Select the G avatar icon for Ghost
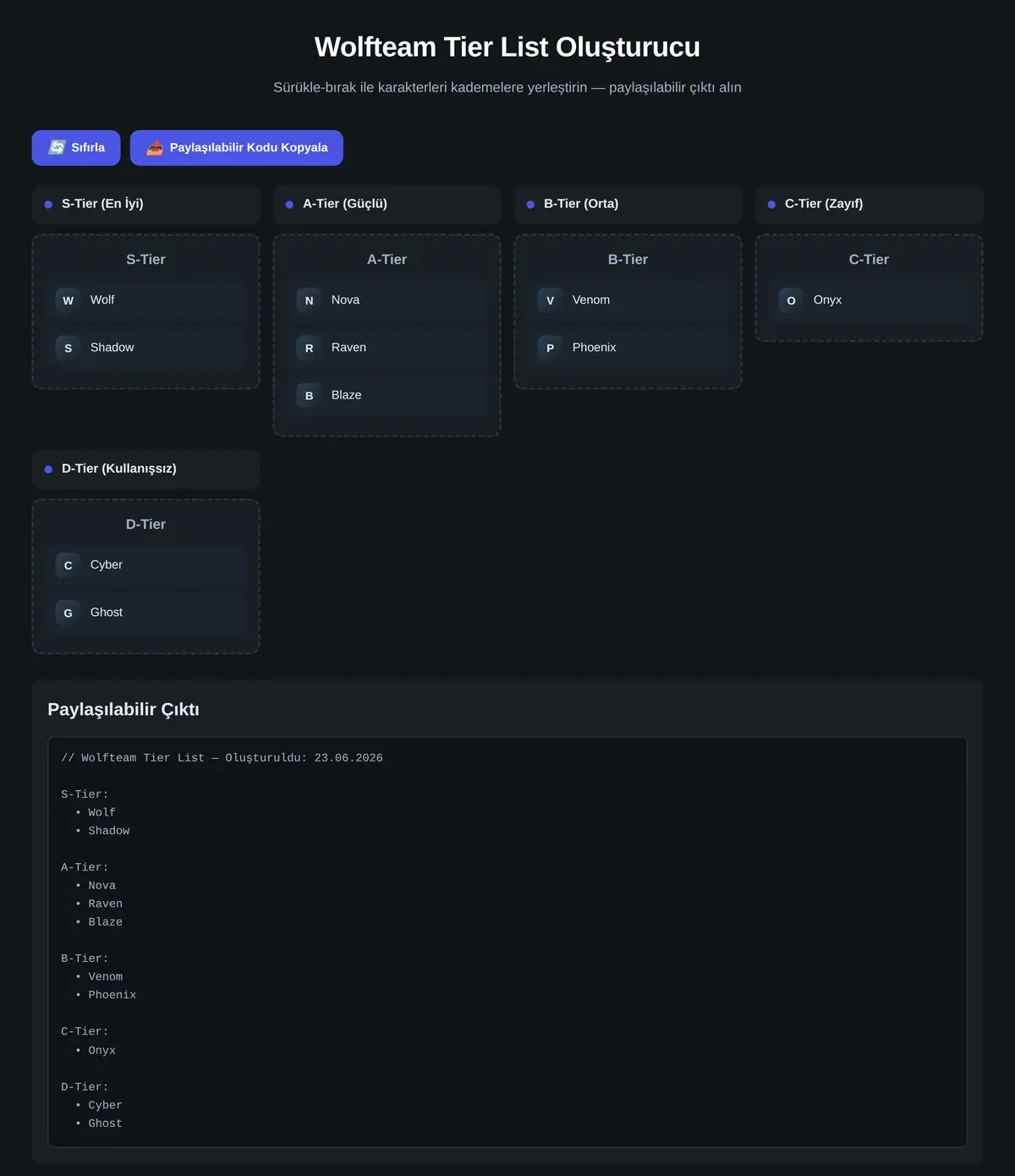This screenshot has width=1015, height=1176. tap(69, 613)
